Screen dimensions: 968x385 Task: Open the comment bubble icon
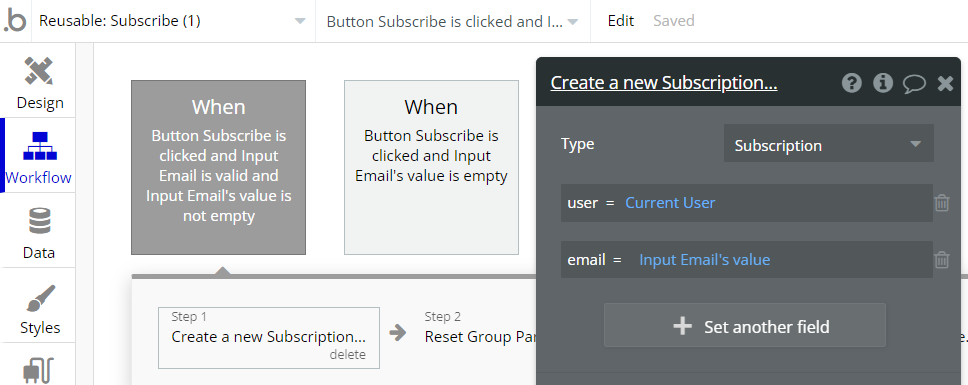click(x=914, y=83)
